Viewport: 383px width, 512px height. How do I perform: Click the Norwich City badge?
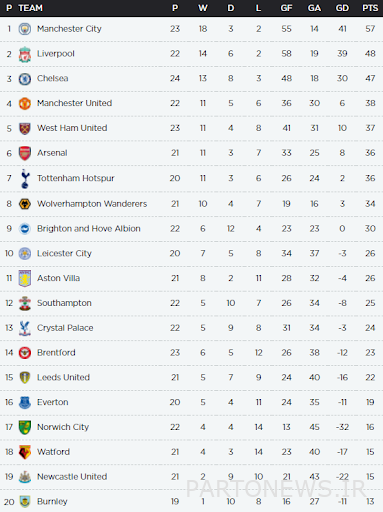[x=25, y=427]
